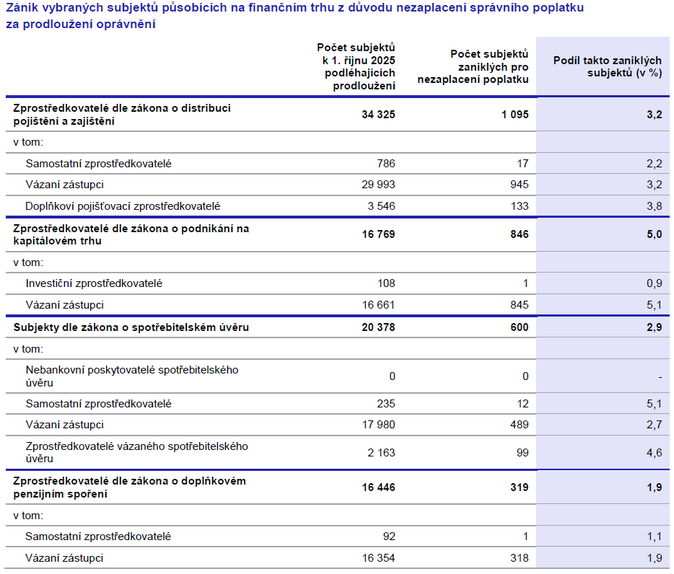
Task: Click row label 'Zprostředkovatelé dle zákona o podnikání na kapitálovém trhu'
Action: [x=131, y=234]
